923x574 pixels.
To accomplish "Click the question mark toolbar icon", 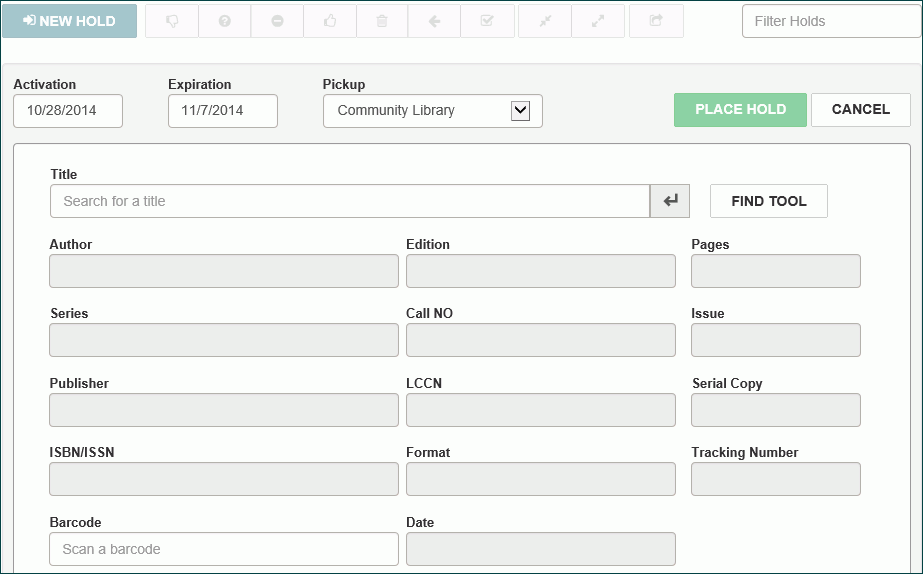I will pyautogui.click(x=224, y=21).
